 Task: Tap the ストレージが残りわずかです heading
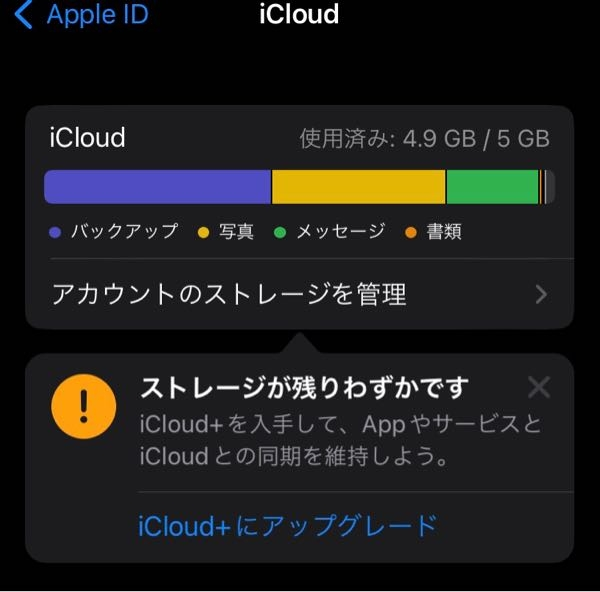(305, 387)
